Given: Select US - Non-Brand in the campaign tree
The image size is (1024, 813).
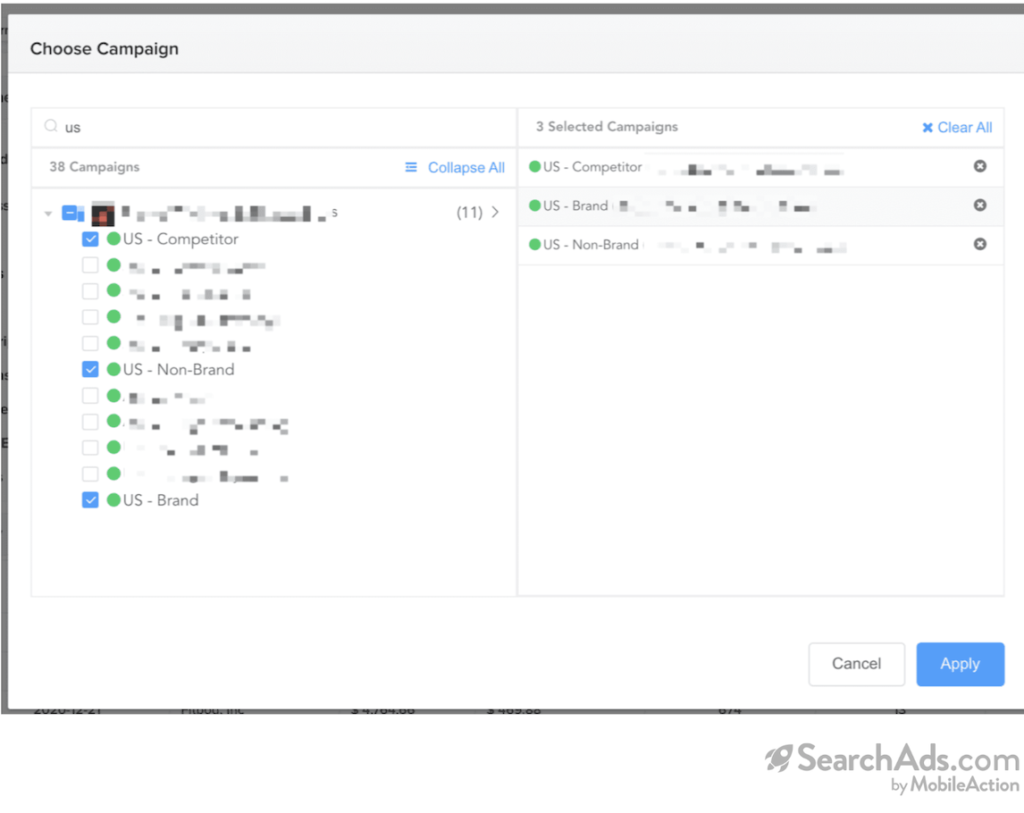Looking at the screenshot, I should [x=178, y=369].
